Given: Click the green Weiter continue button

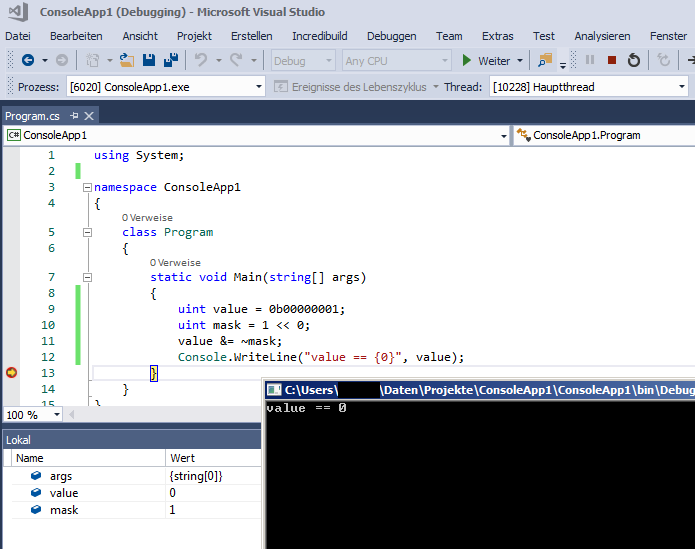Looking at the screenshot, I should (x=487, y=60).
